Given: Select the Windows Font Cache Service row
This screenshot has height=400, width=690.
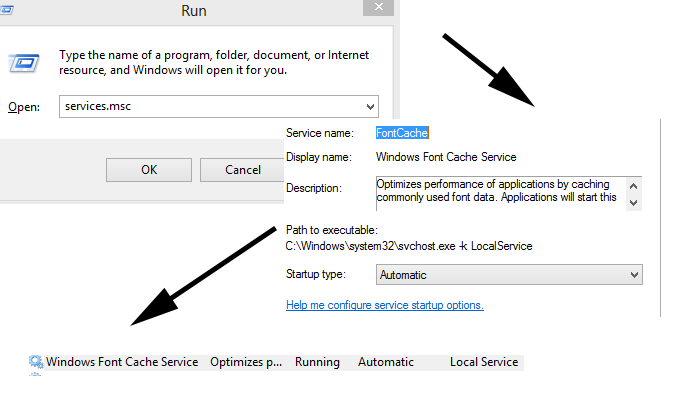Looking at the screenshot, I should pos(276,362).
